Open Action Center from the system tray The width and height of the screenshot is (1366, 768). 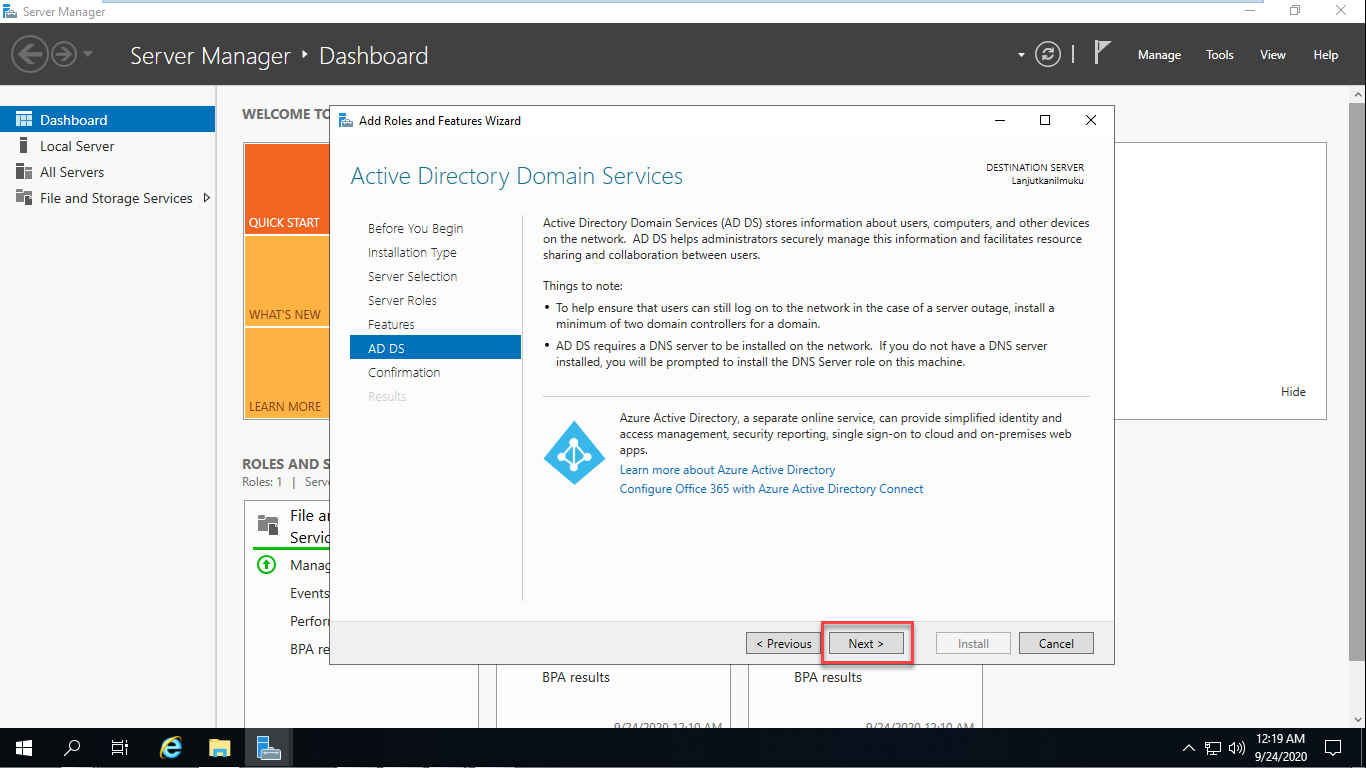click(1332, 747)
